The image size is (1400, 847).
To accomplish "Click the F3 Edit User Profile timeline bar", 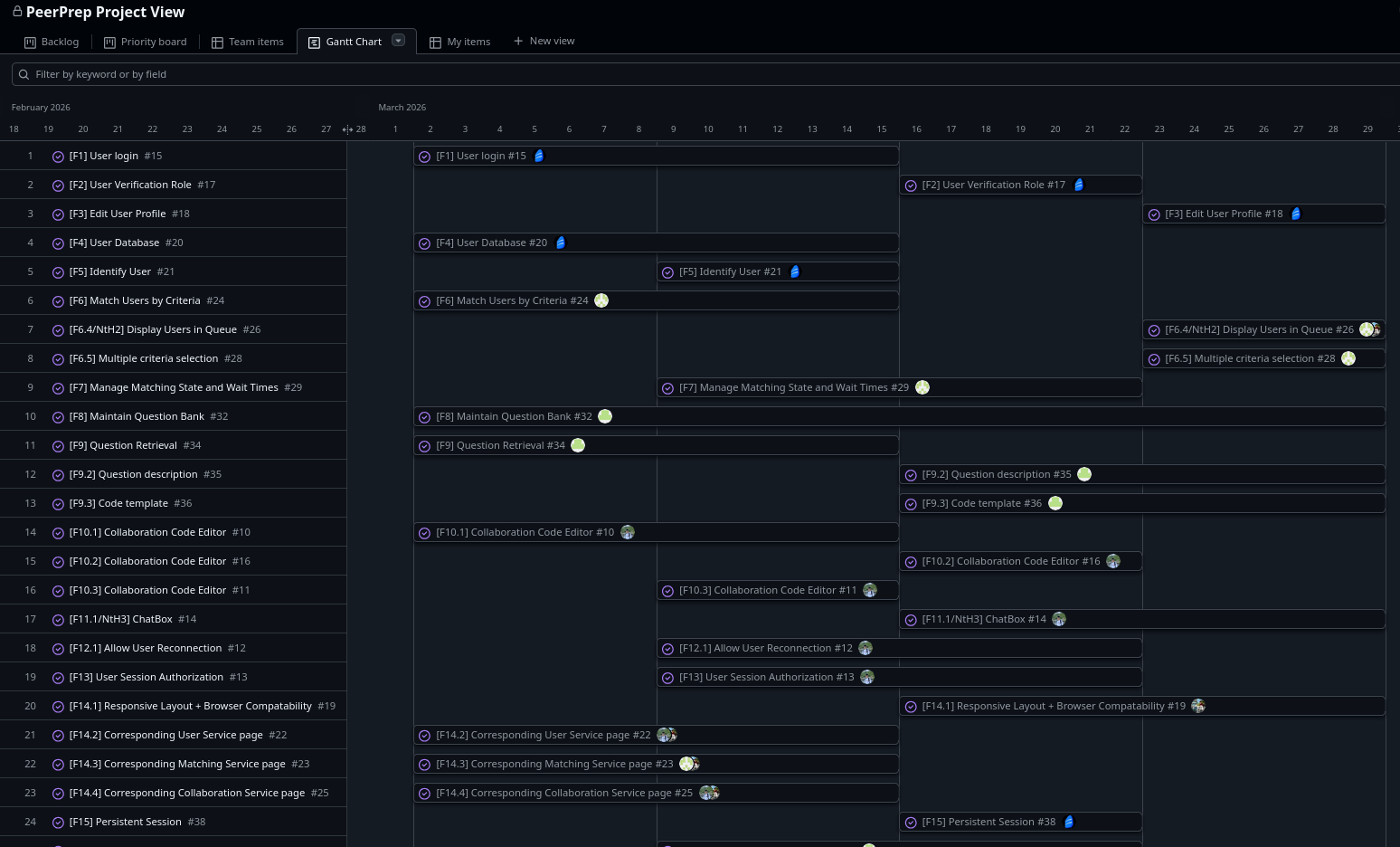I will tap(1263, 214).
